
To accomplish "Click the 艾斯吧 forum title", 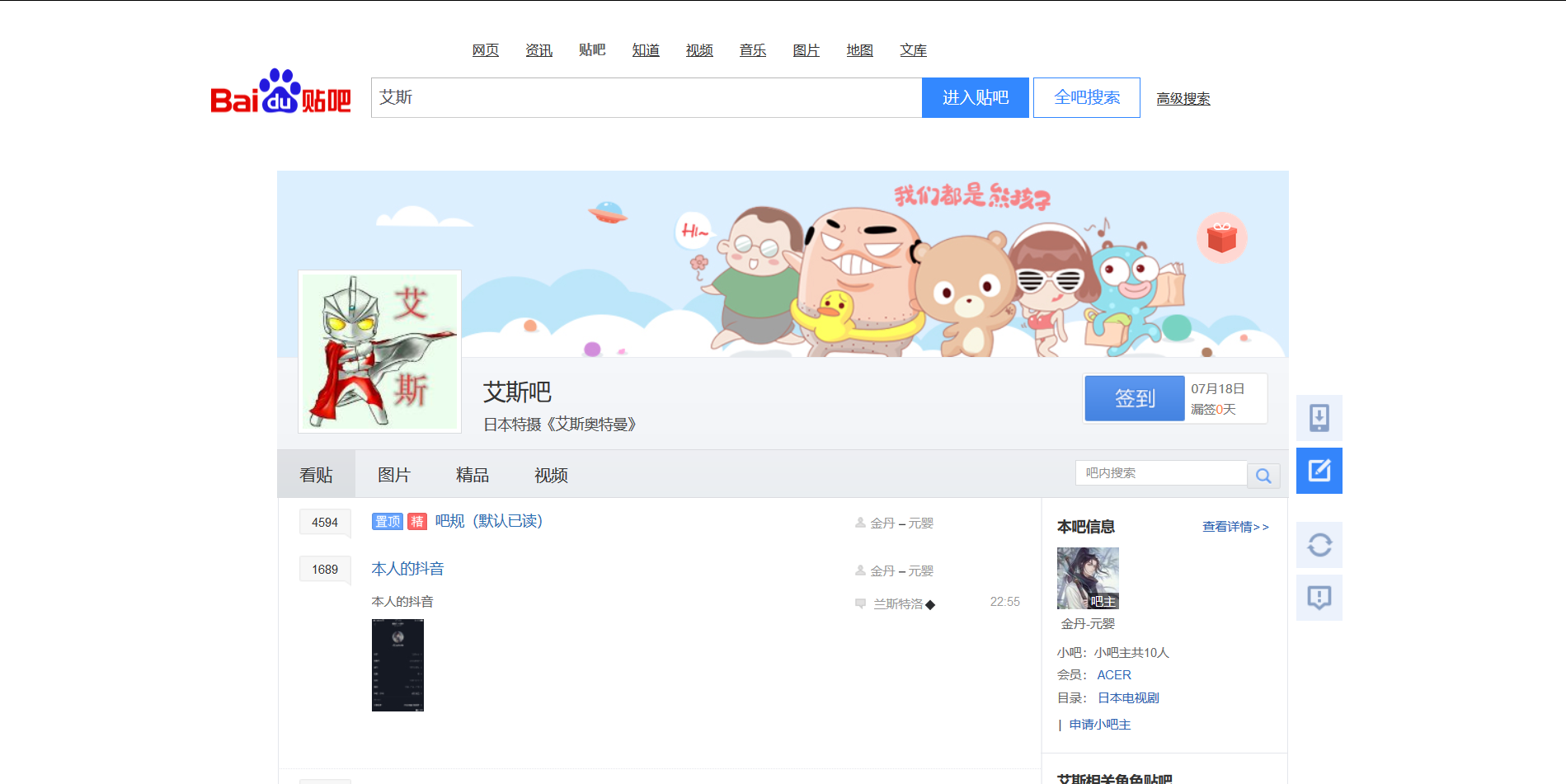I will click(x=517, y=392).
